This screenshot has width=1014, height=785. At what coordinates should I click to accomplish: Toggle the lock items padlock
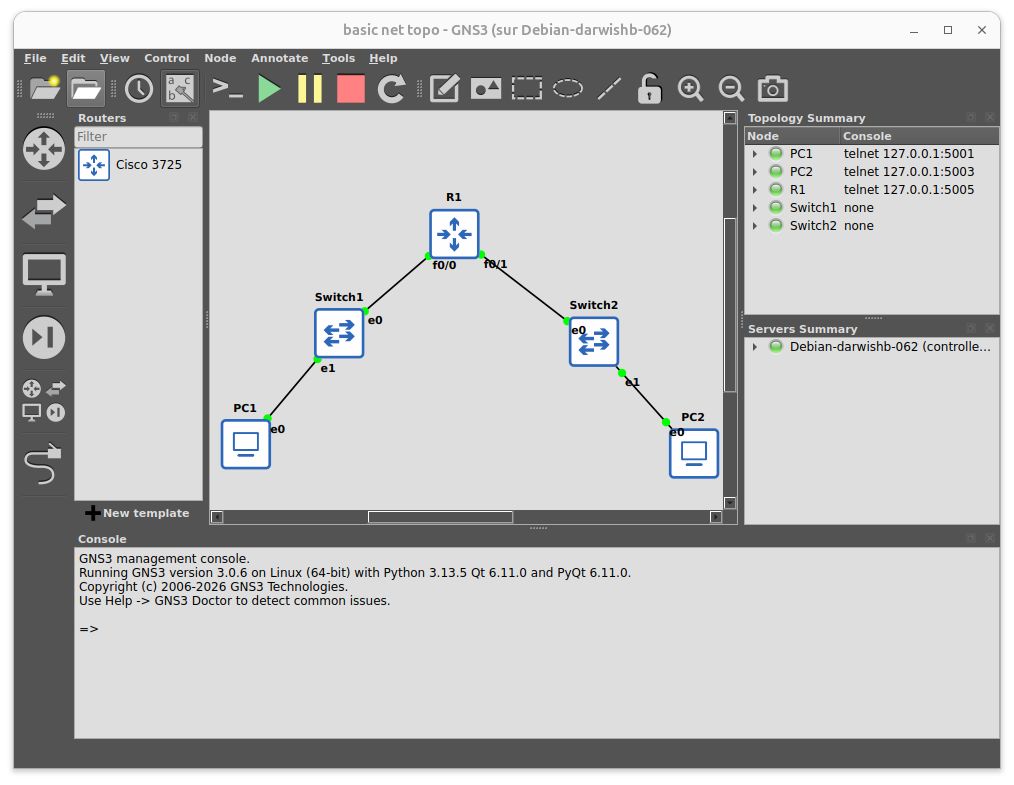point(648,88)
